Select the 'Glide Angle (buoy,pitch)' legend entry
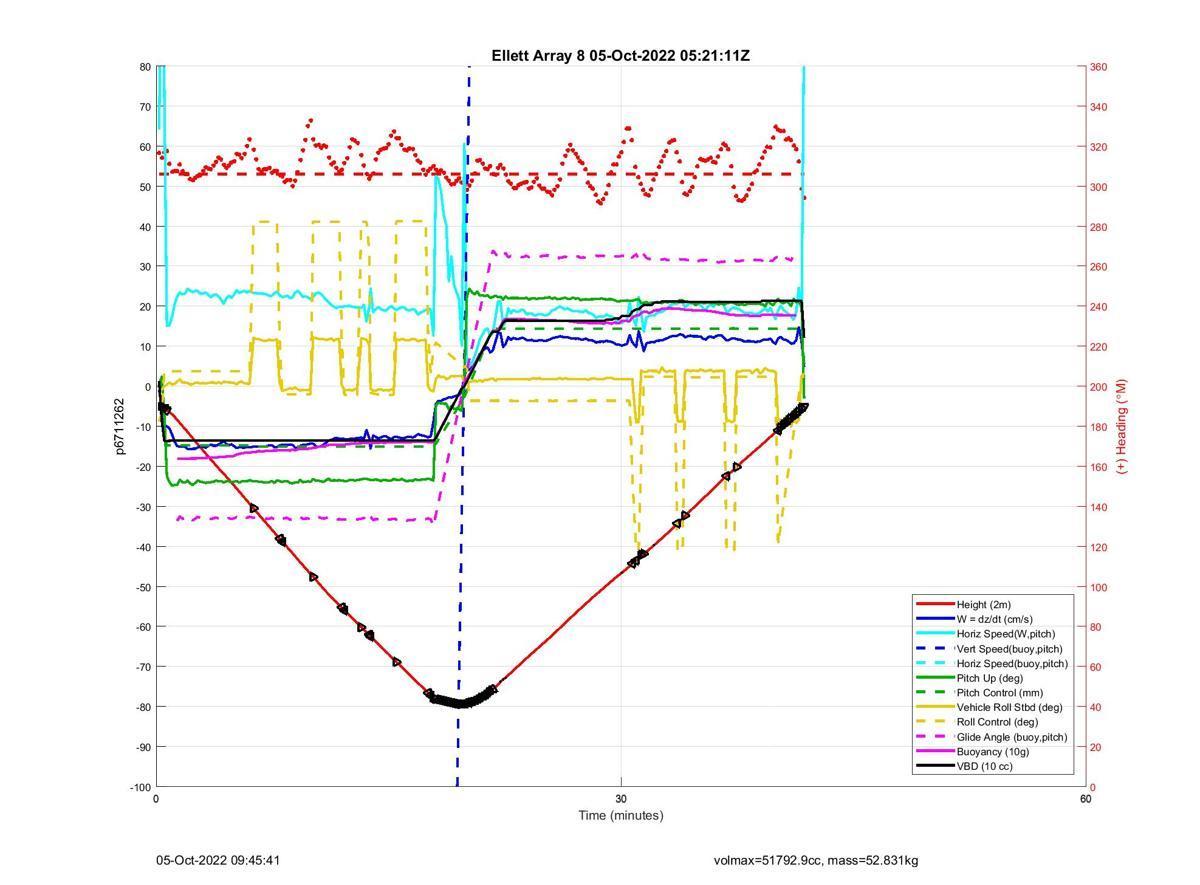Screen dimensions: 1200x885 (x=991, y=737)
